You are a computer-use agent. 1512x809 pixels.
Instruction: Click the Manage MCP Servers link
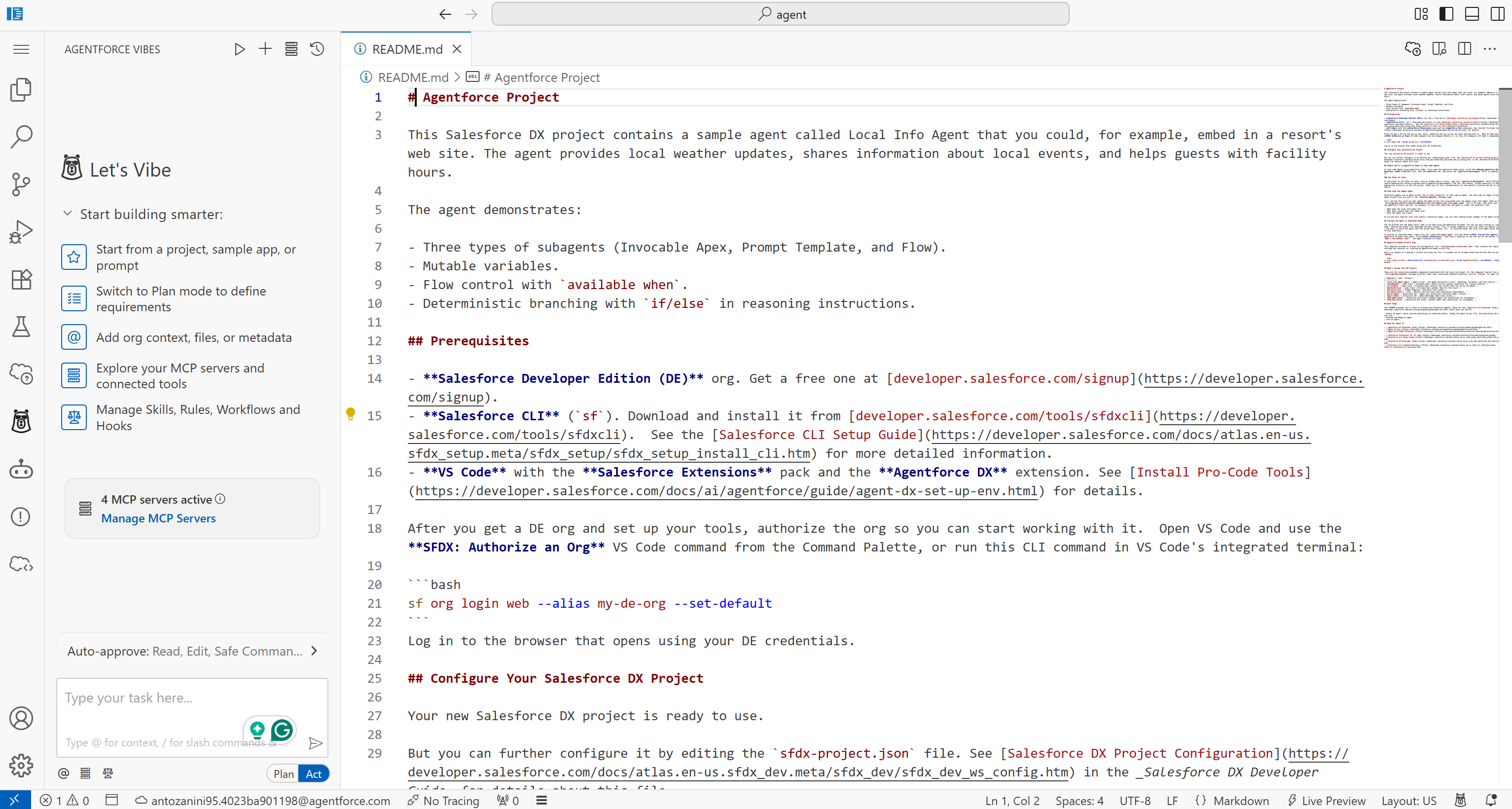click(x=158, y=518)
